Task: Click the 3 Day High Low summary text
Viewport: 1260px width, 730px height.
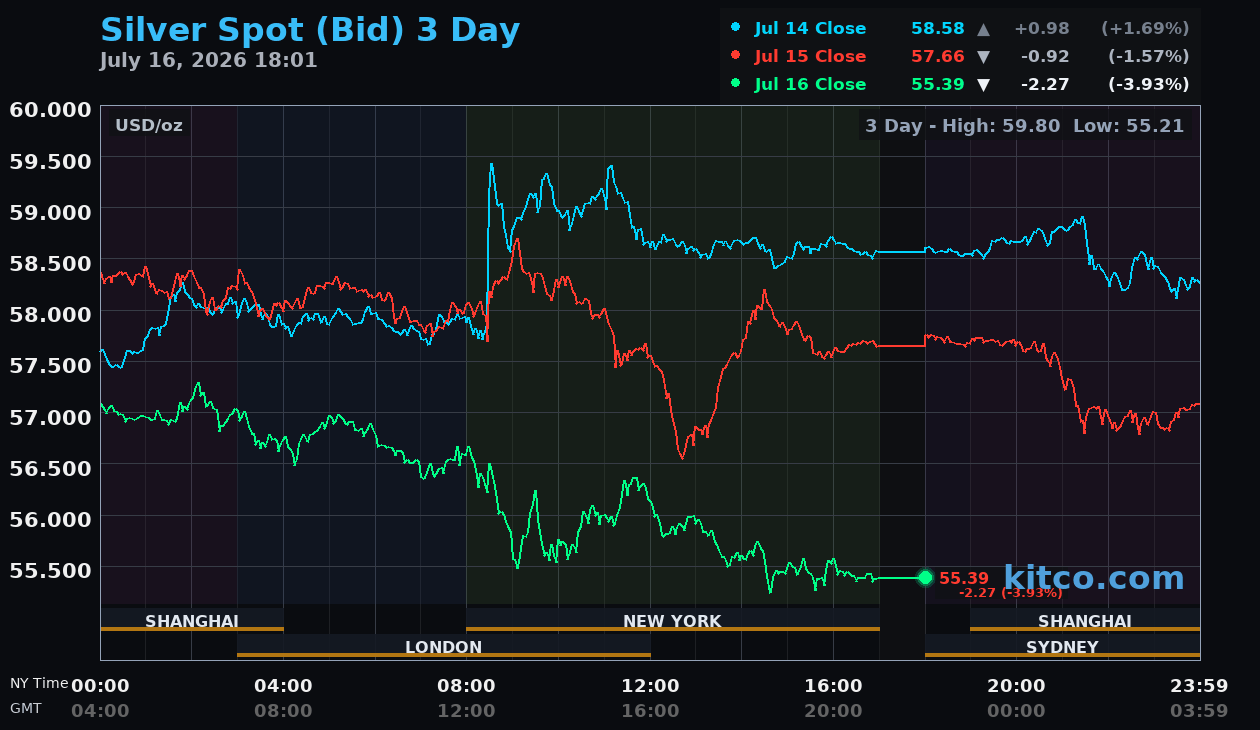Action: point(1025,126)
